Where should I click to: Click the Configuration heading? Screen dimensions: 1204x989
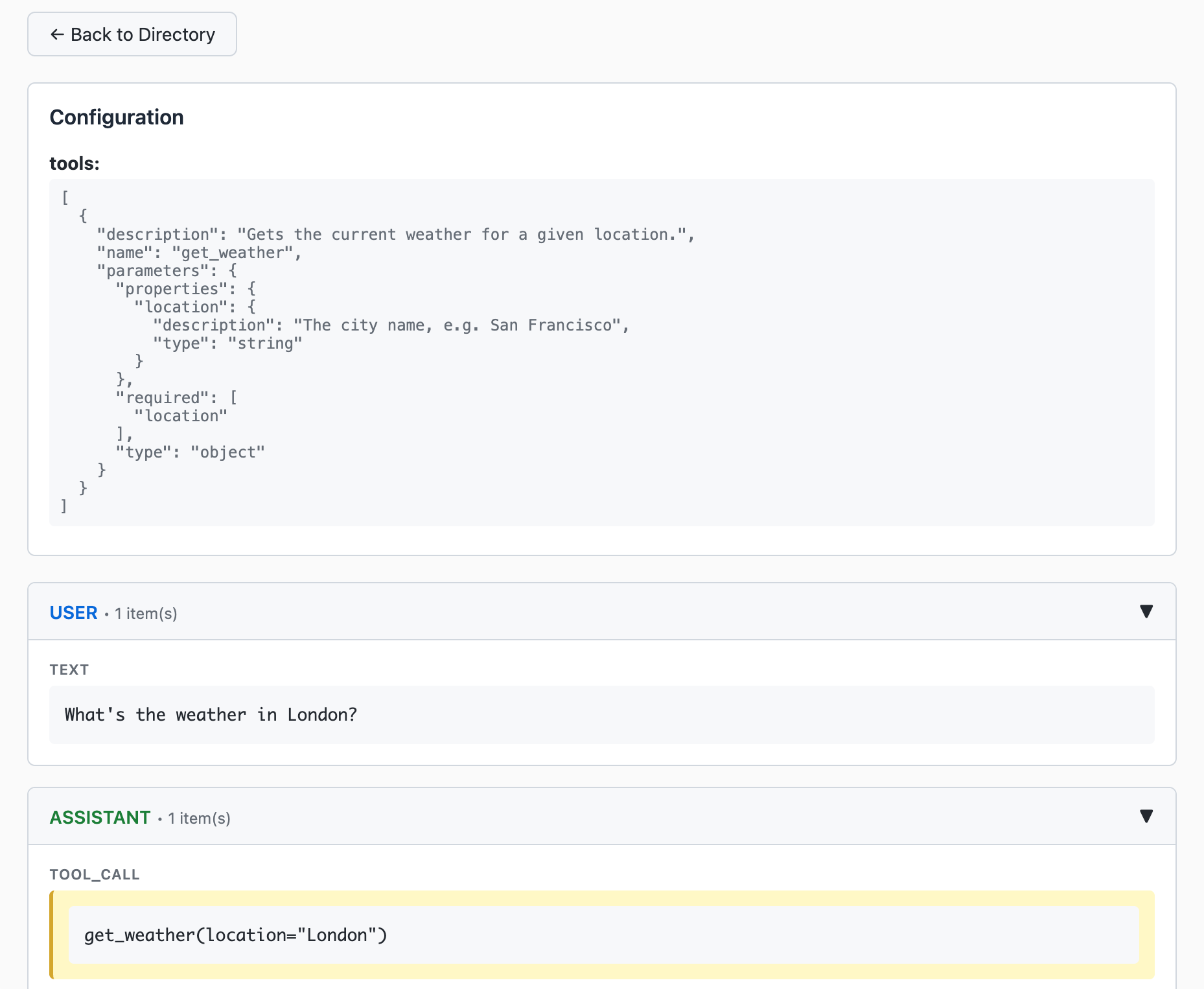(x=117, y=117)
